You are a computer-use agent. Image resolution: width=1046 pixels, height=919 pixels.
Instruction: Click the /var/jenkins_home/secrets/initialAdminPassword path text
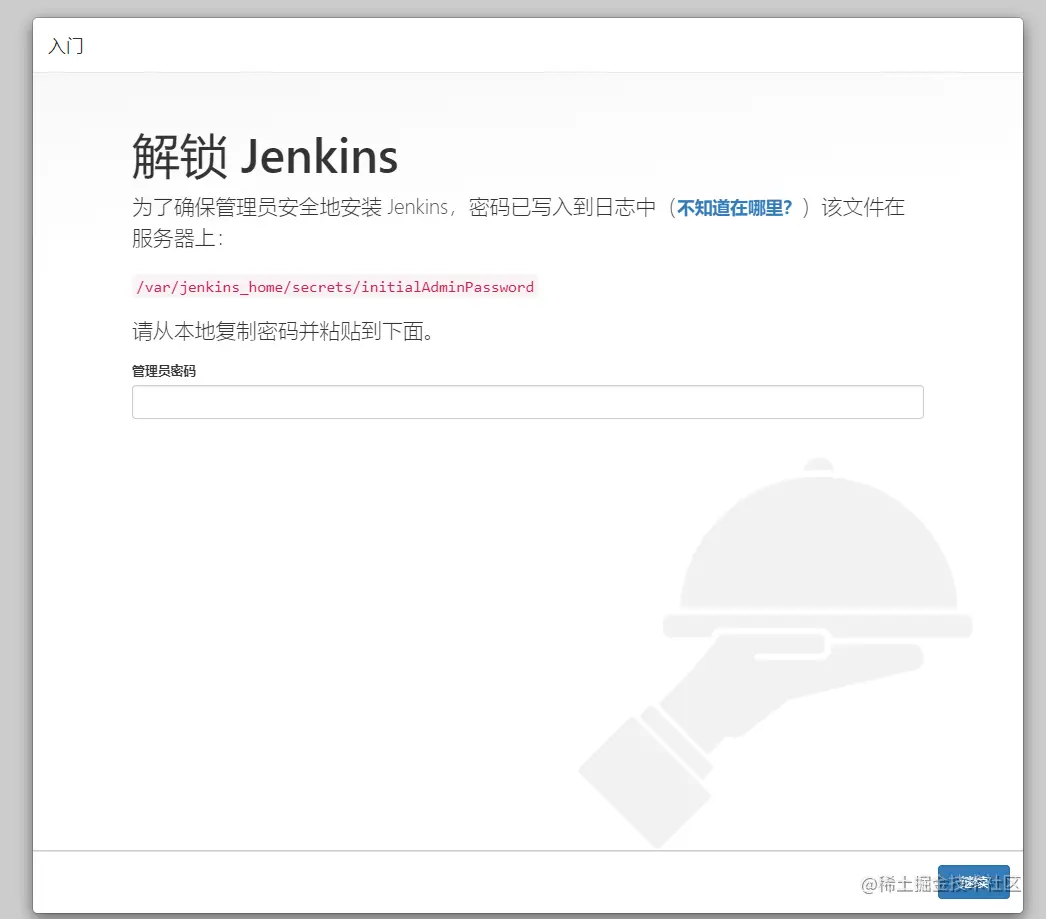(335, 287)
